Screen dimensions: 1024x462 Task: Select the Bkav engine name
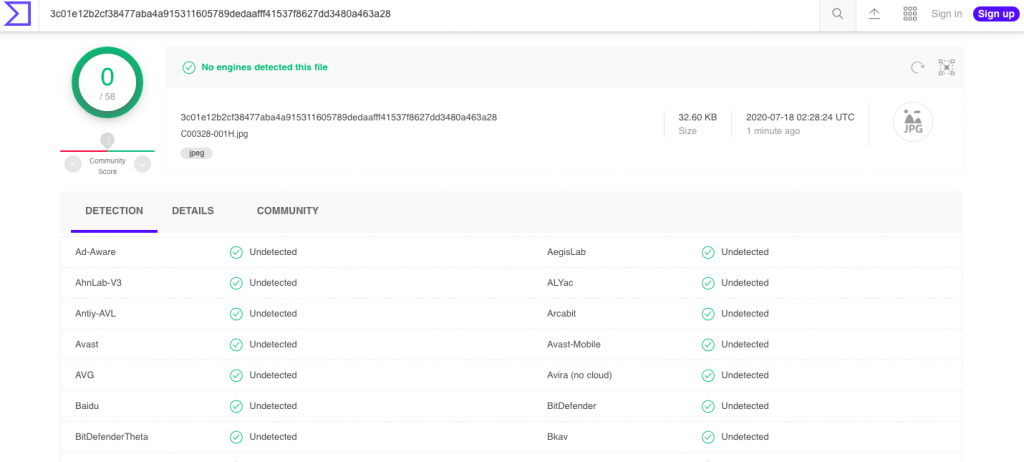pyautogui.click(x=557, y=437)
